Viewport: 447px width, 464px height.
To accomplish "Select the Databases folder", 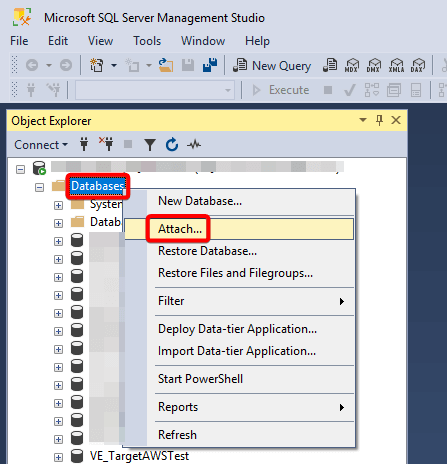I will coord(97,186).
